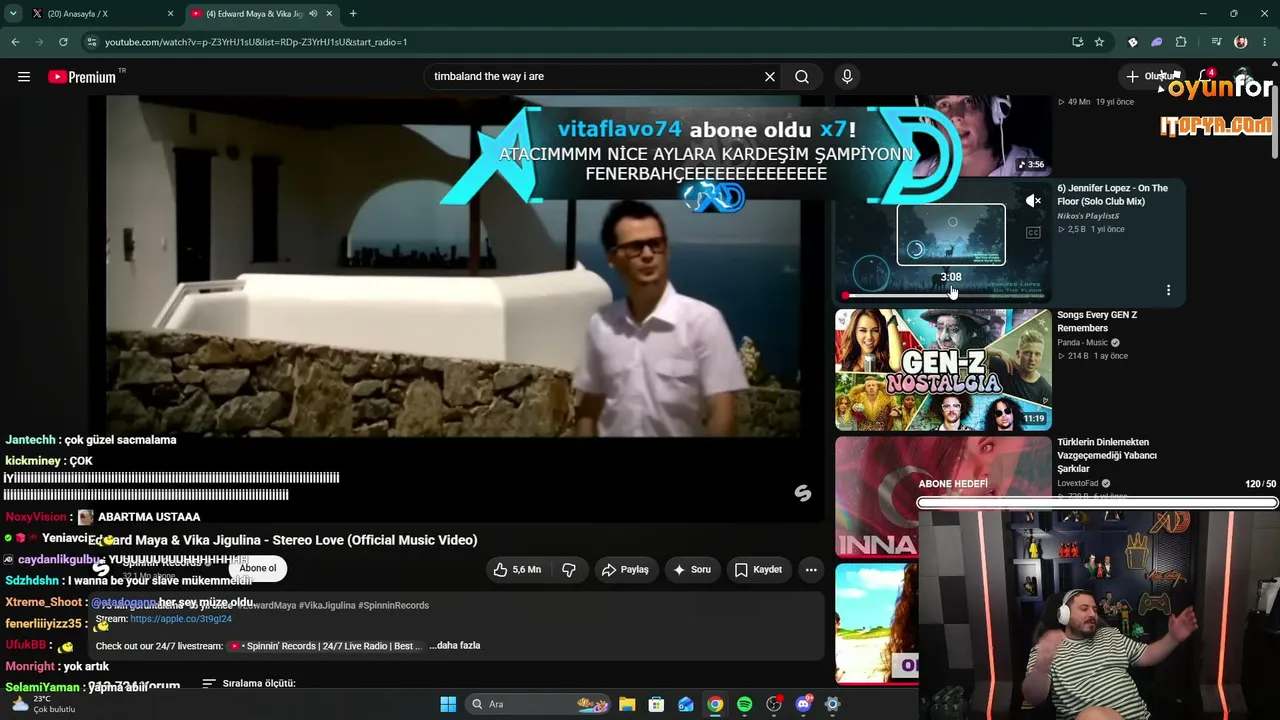Viewport: 1280px width, 720px height.
Task: Bookmark this page with the star
Action: [1099, 42]
